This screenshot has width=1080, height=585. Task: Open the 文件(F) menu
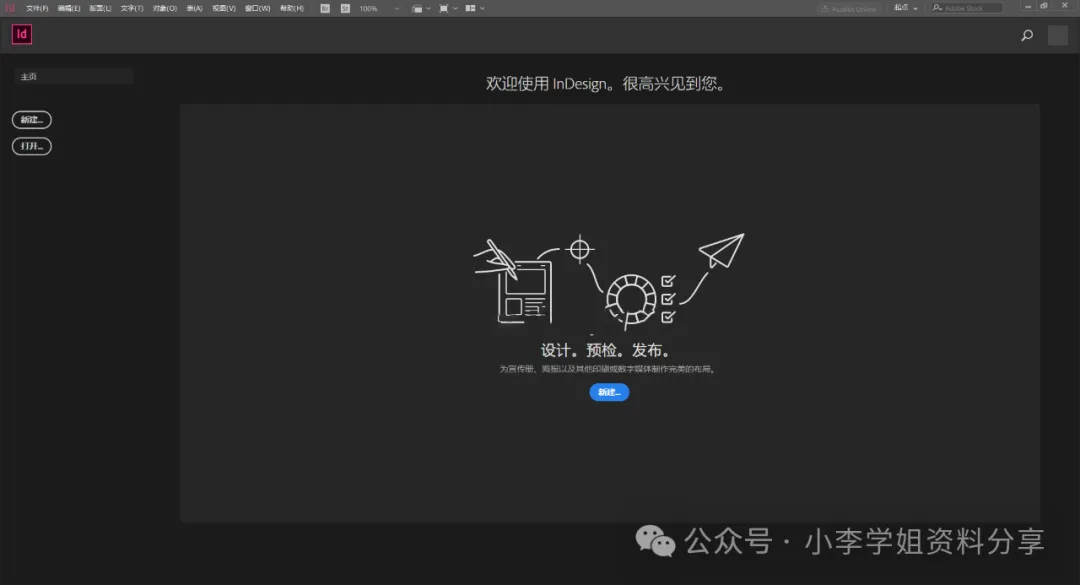click(37, 8)
